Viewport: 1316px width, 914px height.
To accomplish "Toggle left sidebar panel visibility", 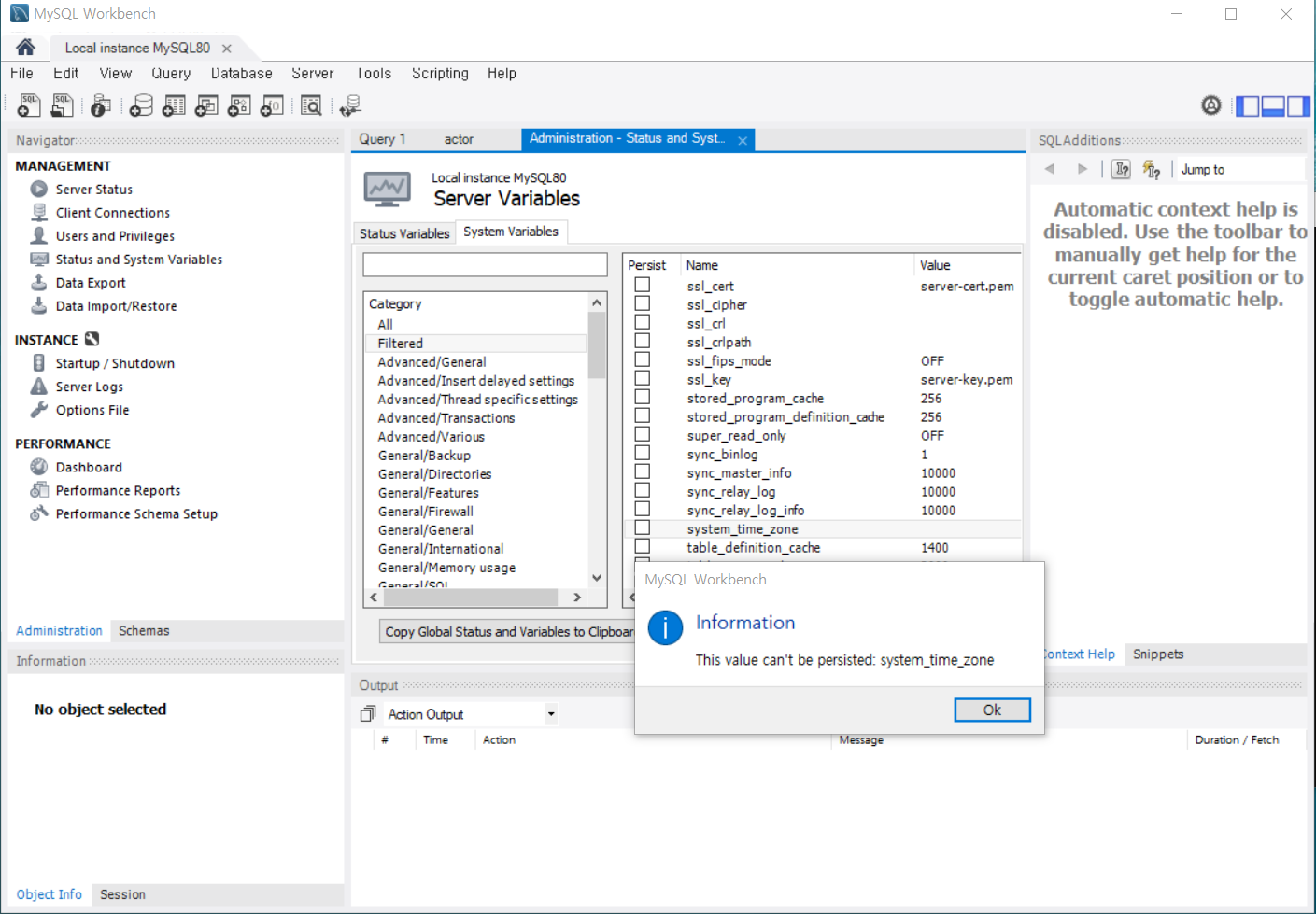I will click(x=1248, y=105).
